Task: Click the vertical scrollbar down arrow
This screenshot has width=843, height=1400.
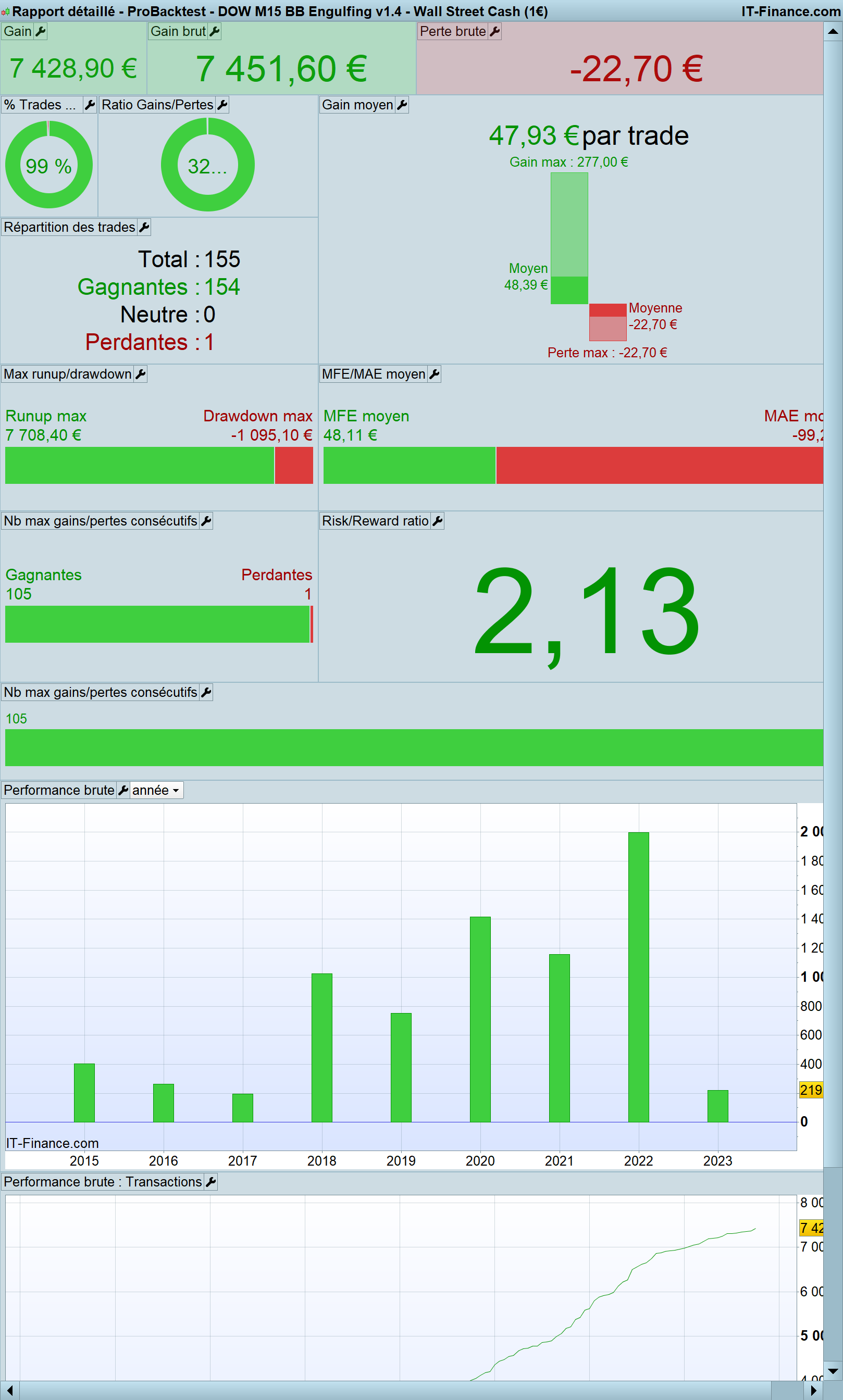Action: 833,1370
